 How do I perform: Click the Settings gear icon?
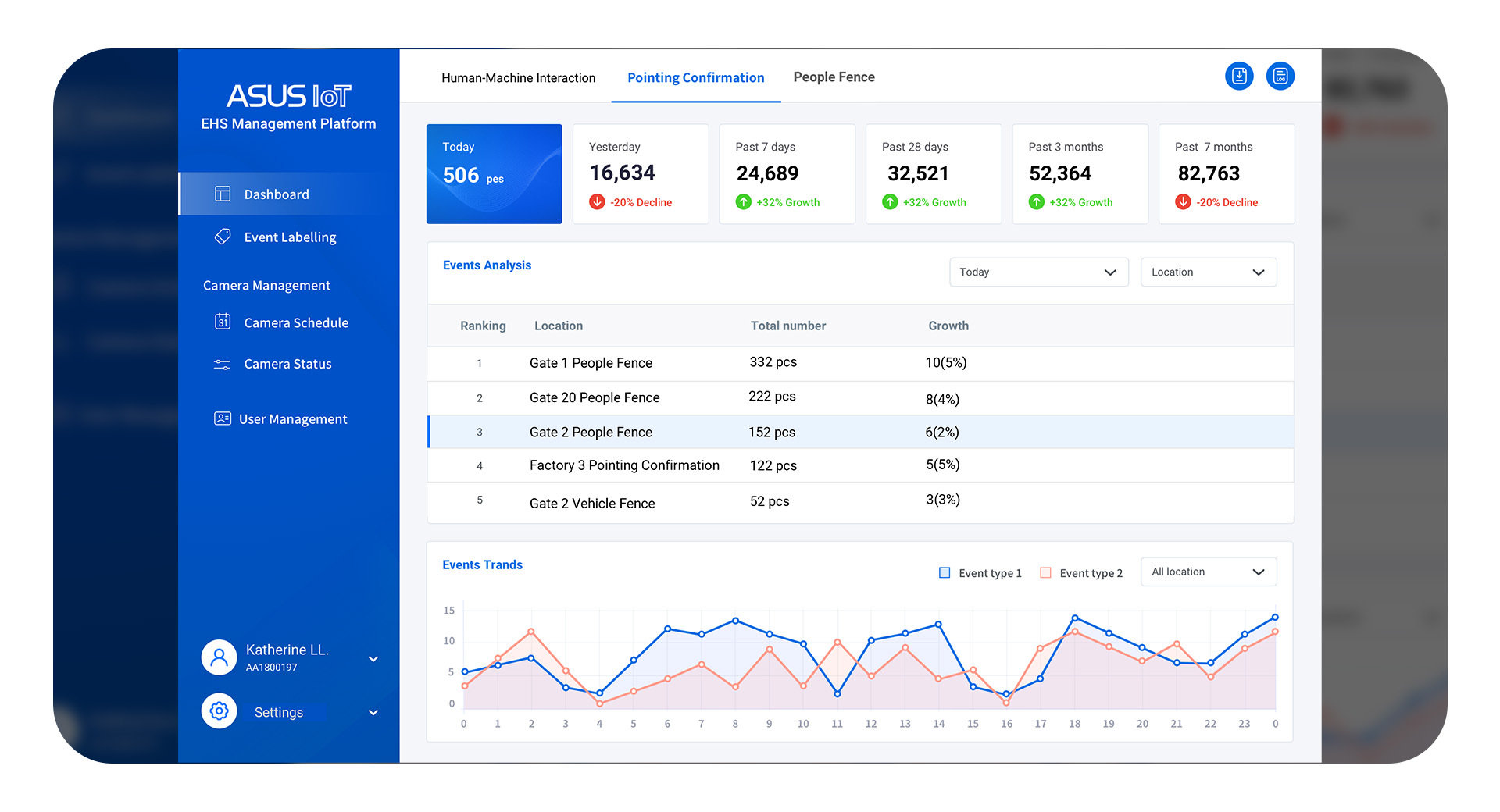click(220, 711)
